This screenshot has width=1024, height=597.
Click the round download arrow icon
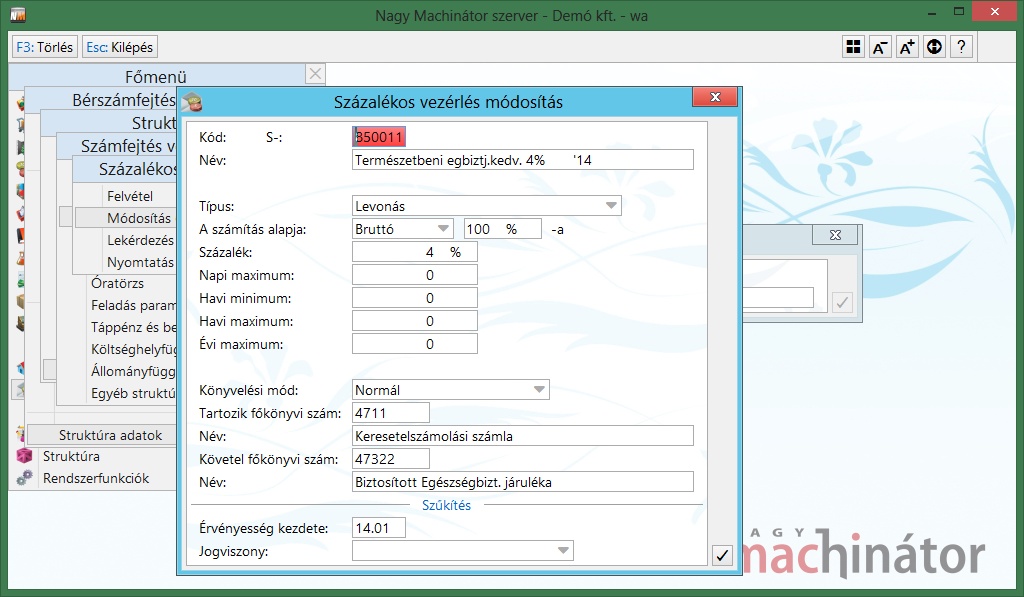935,47
